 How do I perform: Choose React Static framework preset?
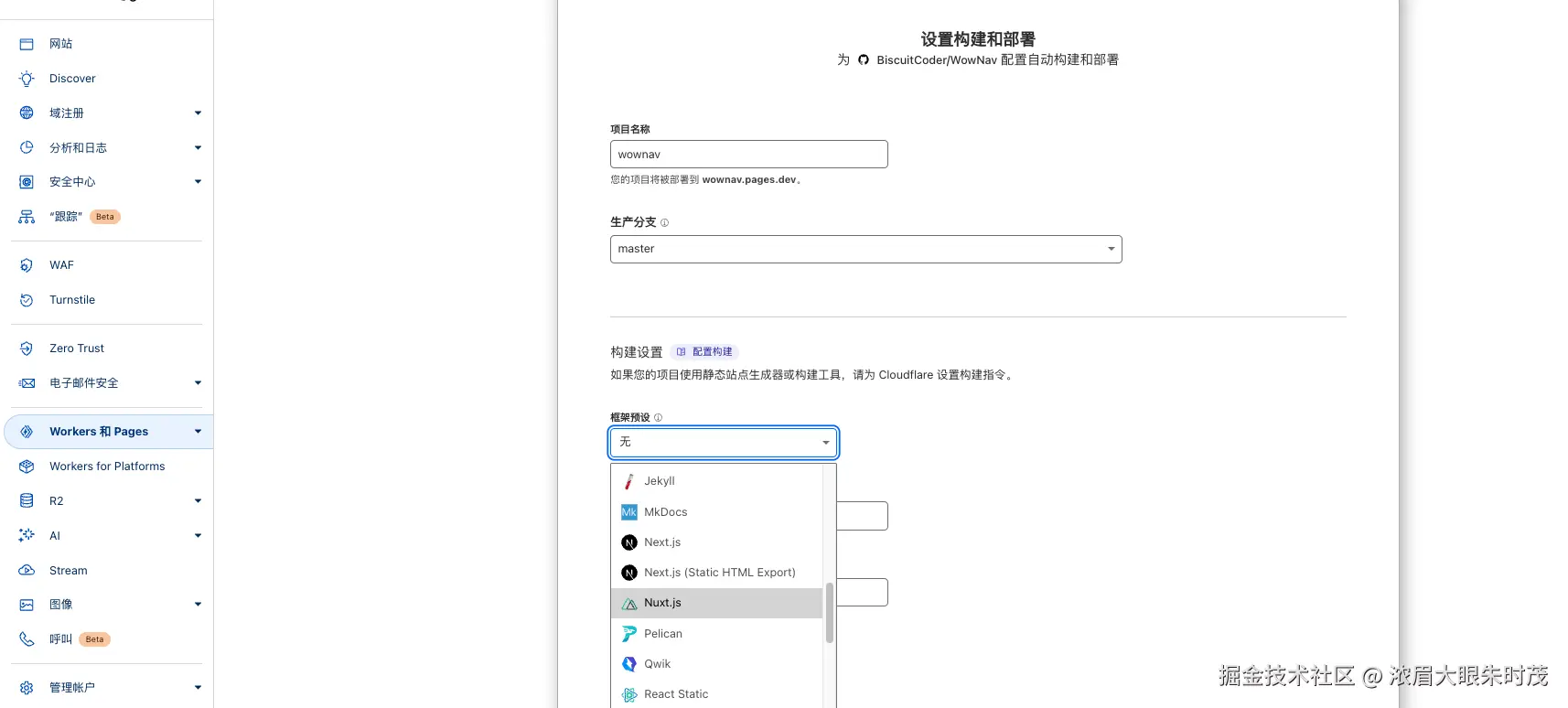coord(717,694)
